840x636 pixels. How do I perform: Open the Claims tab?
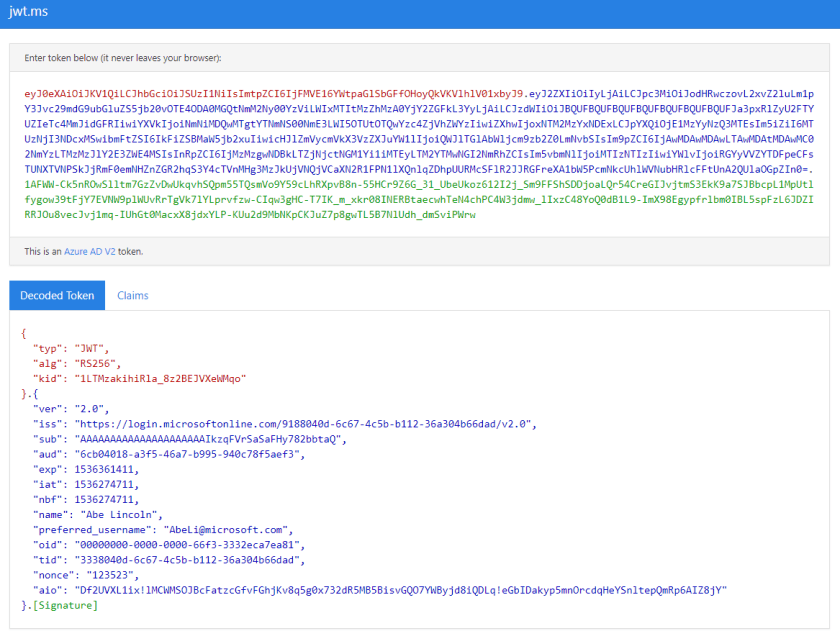click(x=132, y=295)
